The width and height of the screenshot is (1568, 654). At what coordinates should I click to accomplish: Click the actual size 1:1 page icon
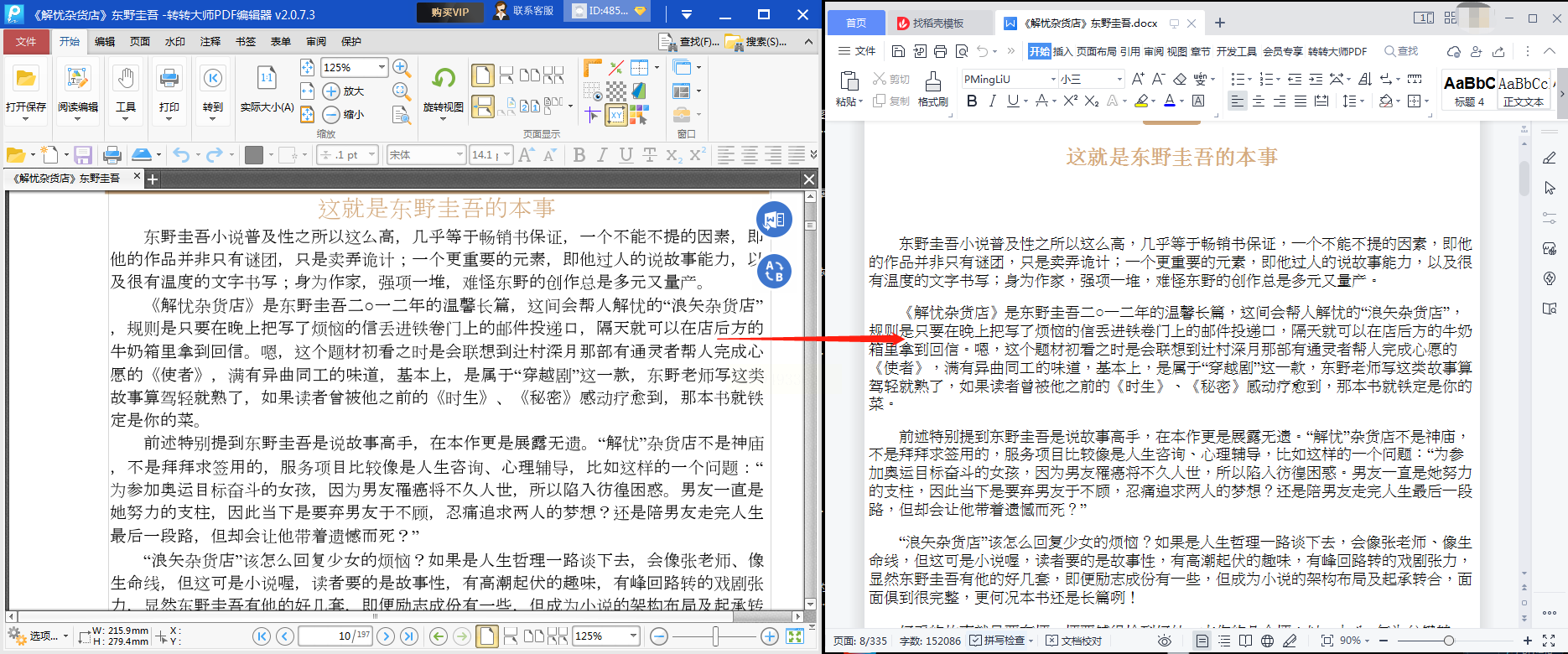(x=266, y=80)
